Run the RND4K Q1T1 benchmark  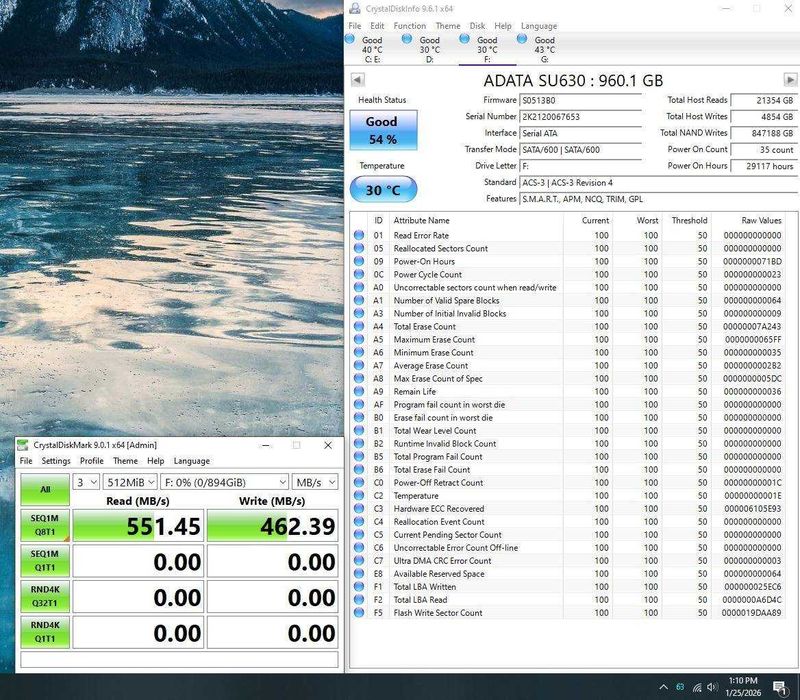tap(45, 632)
